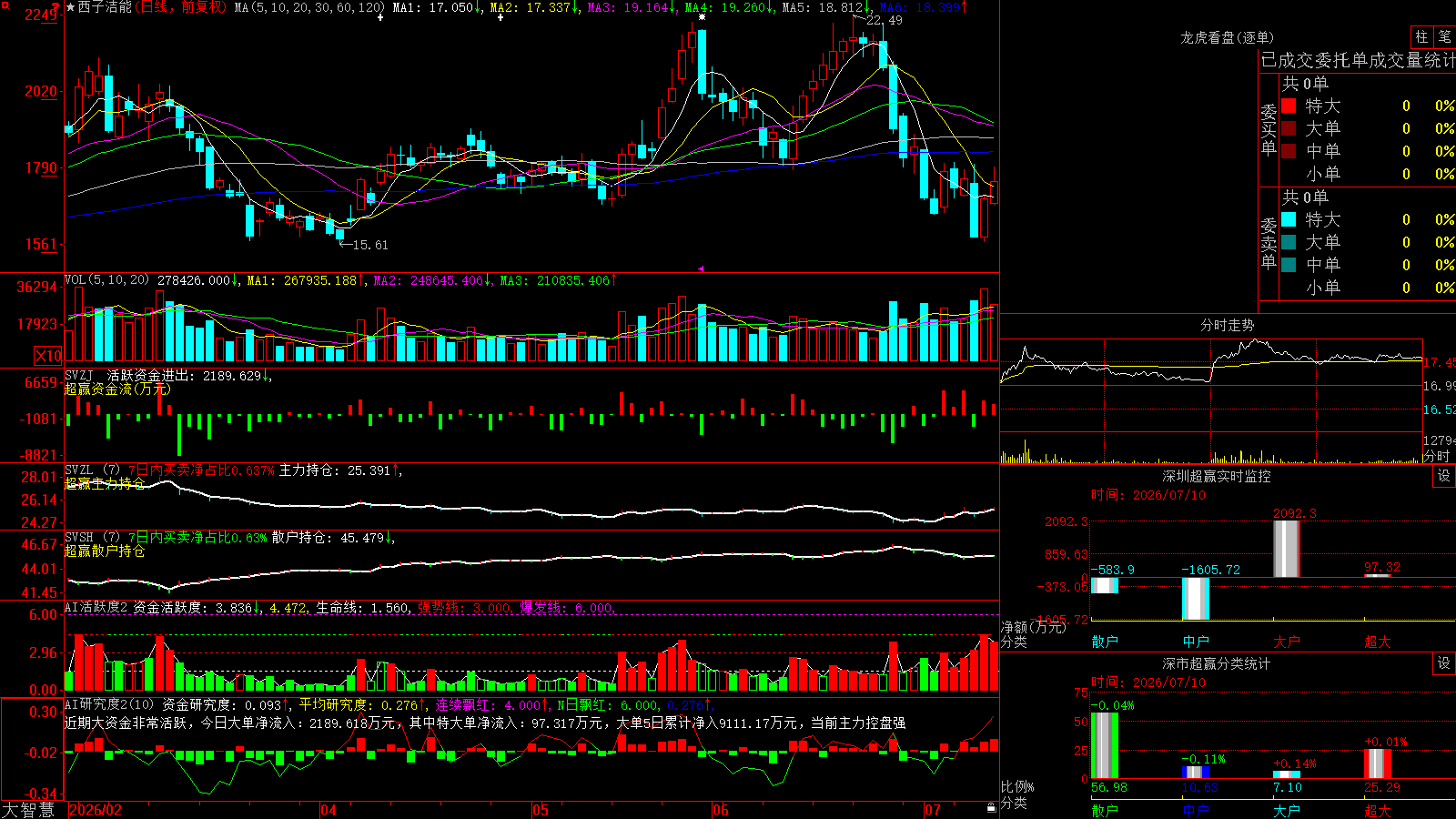Click the lock icon at the end of the date axis
Viewport: 1456px width, 819px height.
991,808
